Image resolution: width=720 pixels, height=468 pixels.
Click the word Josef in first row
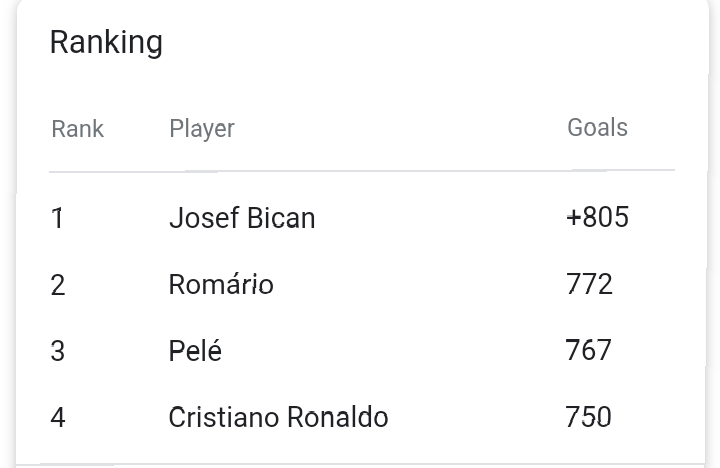(x=204, y=218)
